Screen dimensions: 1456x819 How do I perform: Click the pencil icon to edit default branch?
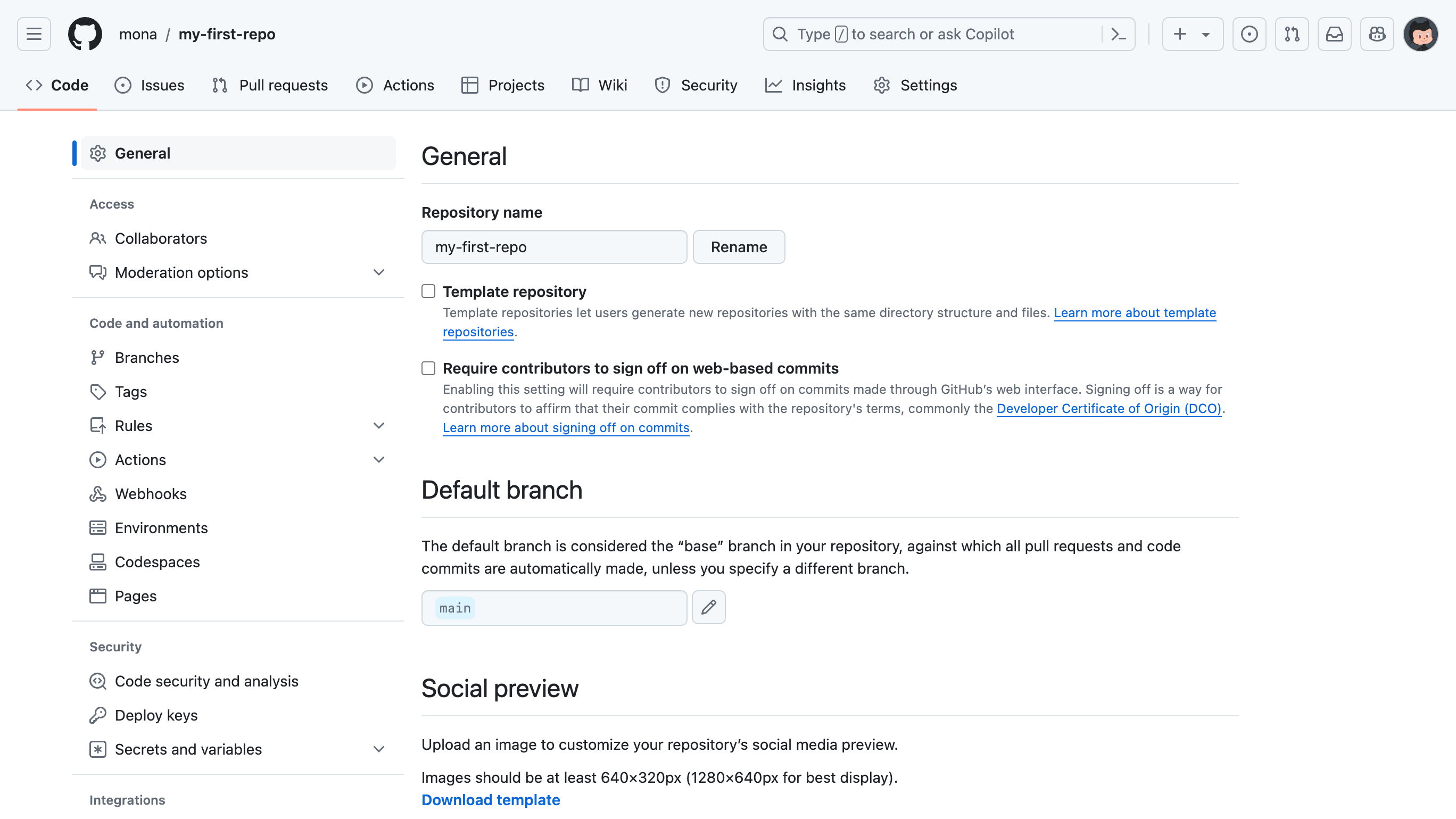click(x=709, y=607)
